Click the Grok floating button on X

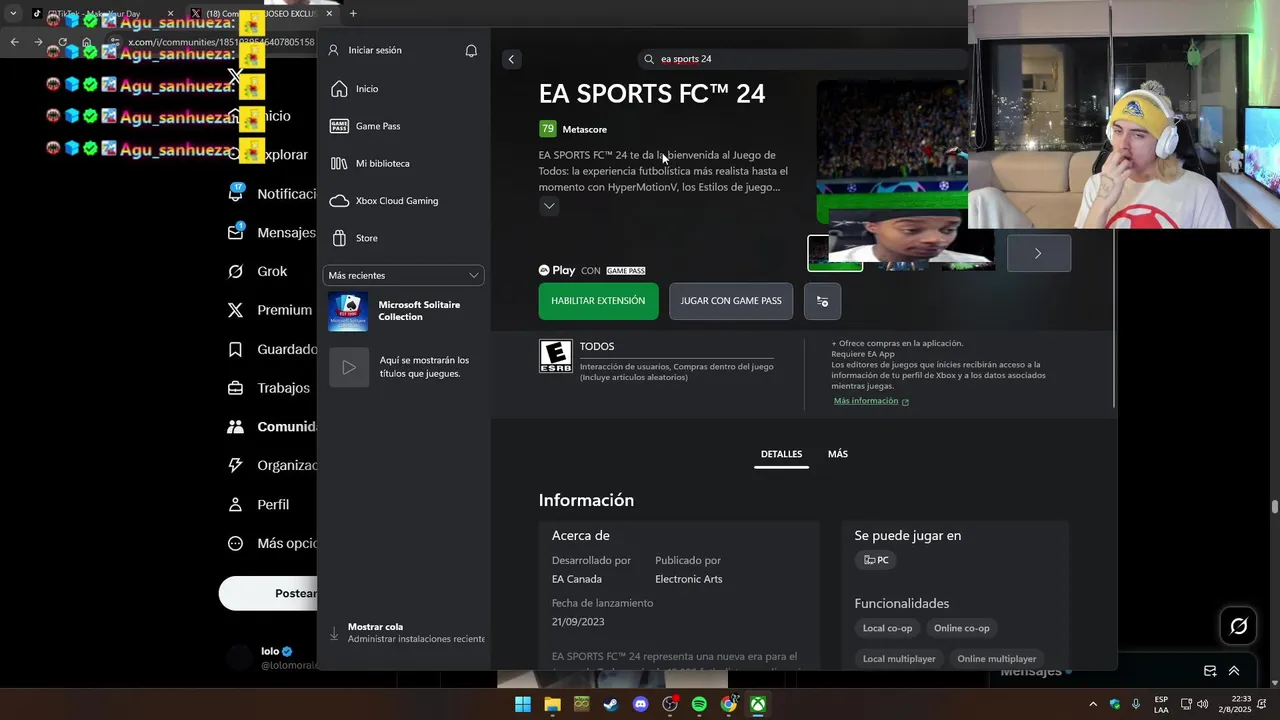coord(1239,626)
